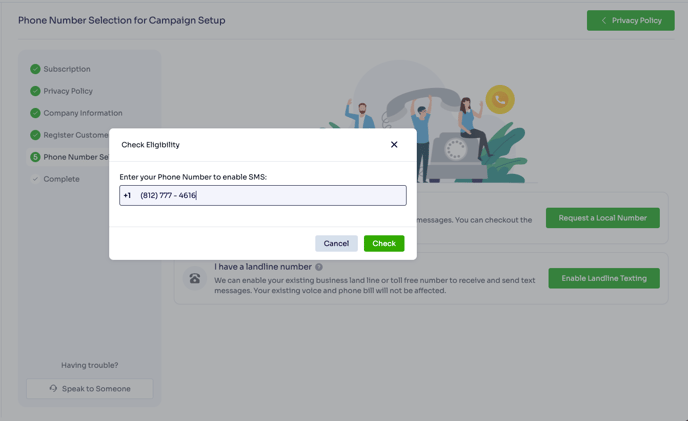The image size is (688, 421).
Task: Open the Company Information step
Action: click(x=82, y=113)
